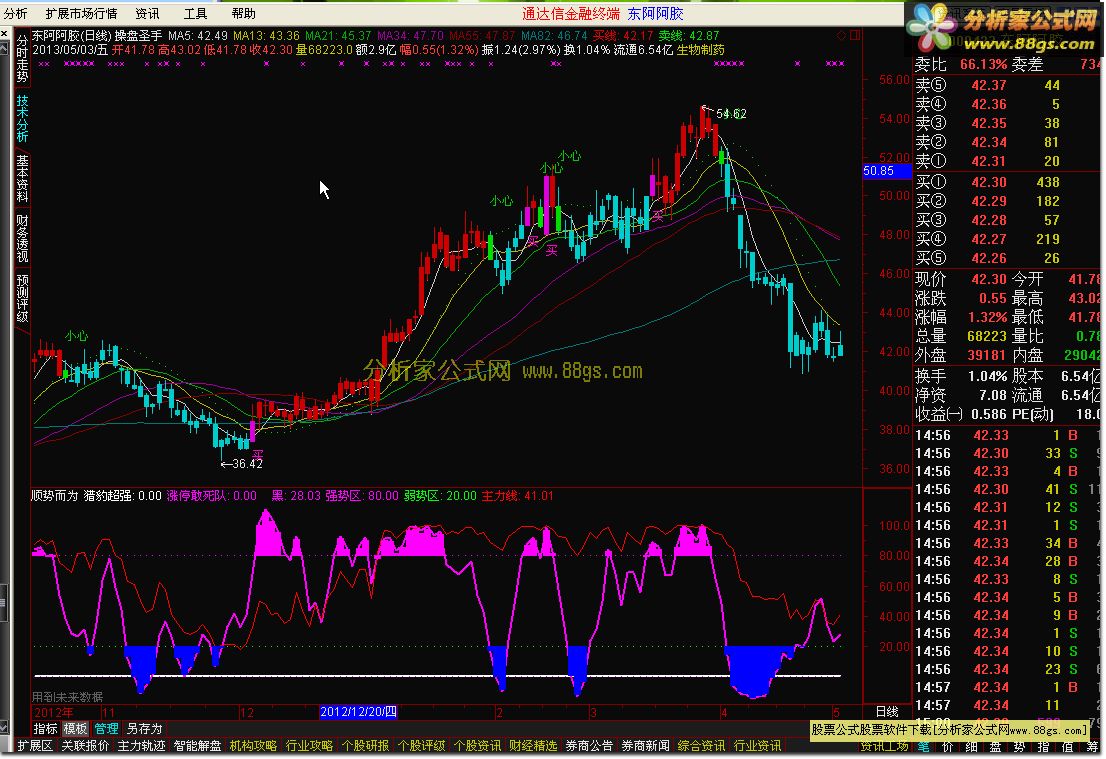1106x759 pixels.
Task: Open the 综合资讯 bottom tab
Action: (701, 746)
